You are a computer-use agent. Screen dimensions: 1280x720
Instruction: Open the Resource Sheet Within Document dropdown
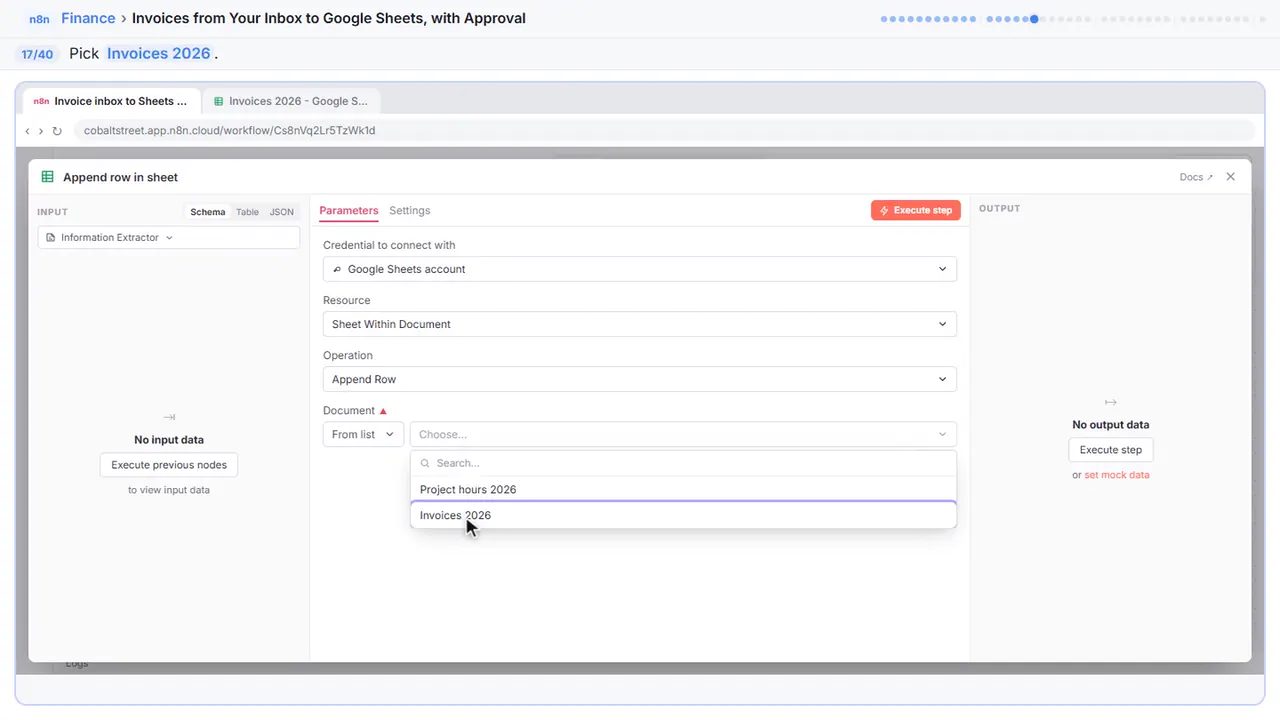(x=640, y=324)
